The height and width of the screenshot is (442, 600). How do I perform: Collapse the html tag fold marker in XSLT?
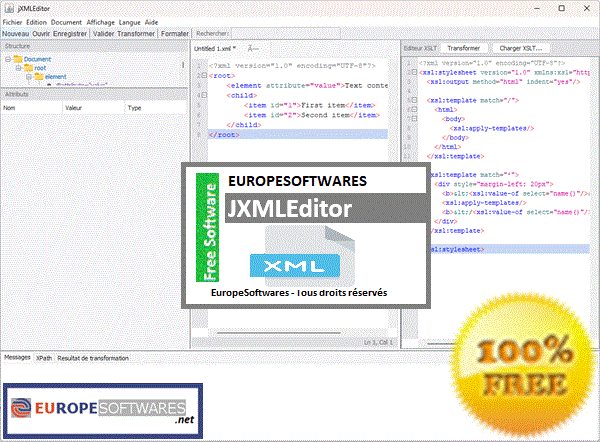pyautogui.click(x=414, y=109)
